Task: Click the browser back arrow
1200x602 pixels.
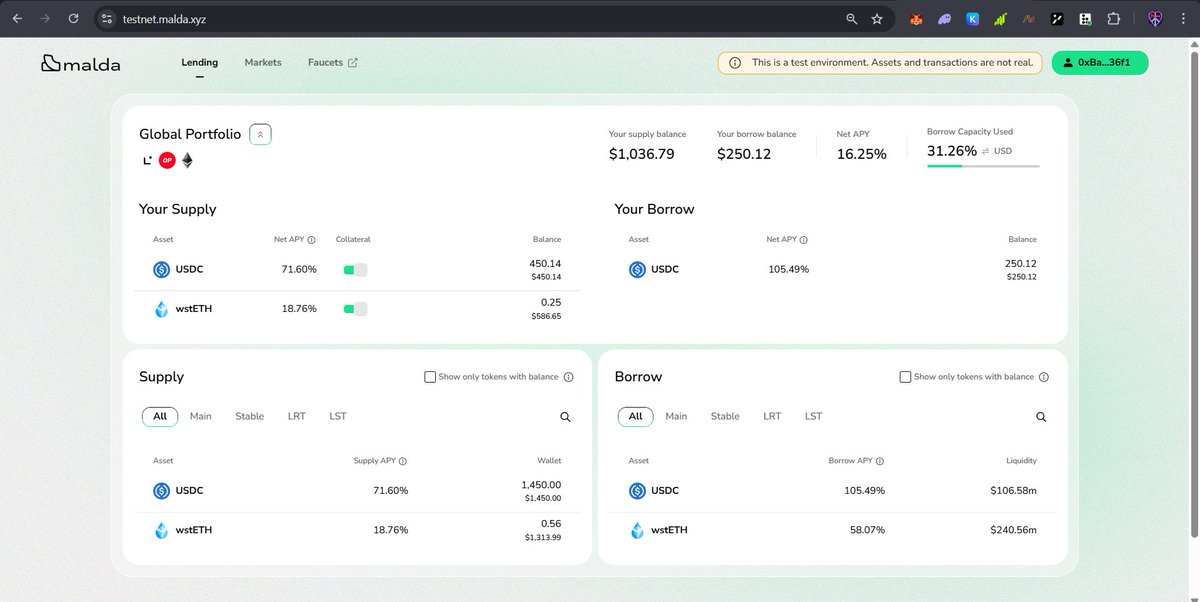Action: 16,18
